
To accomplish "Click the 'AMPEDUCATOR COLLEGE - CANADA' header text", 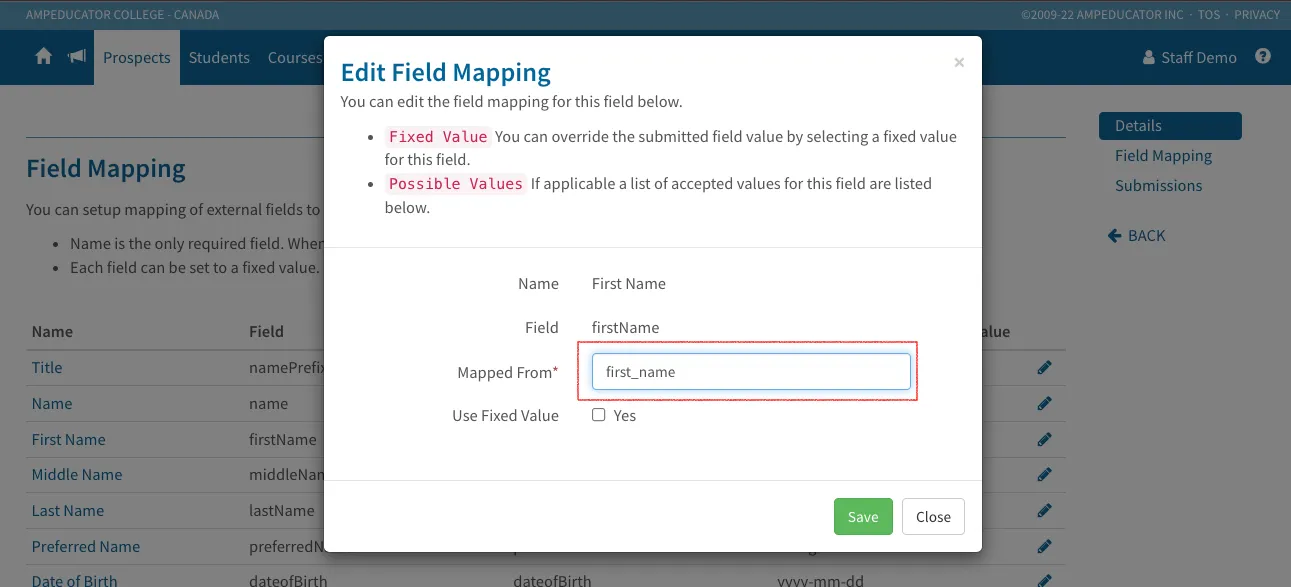I will tap(122, 15).
